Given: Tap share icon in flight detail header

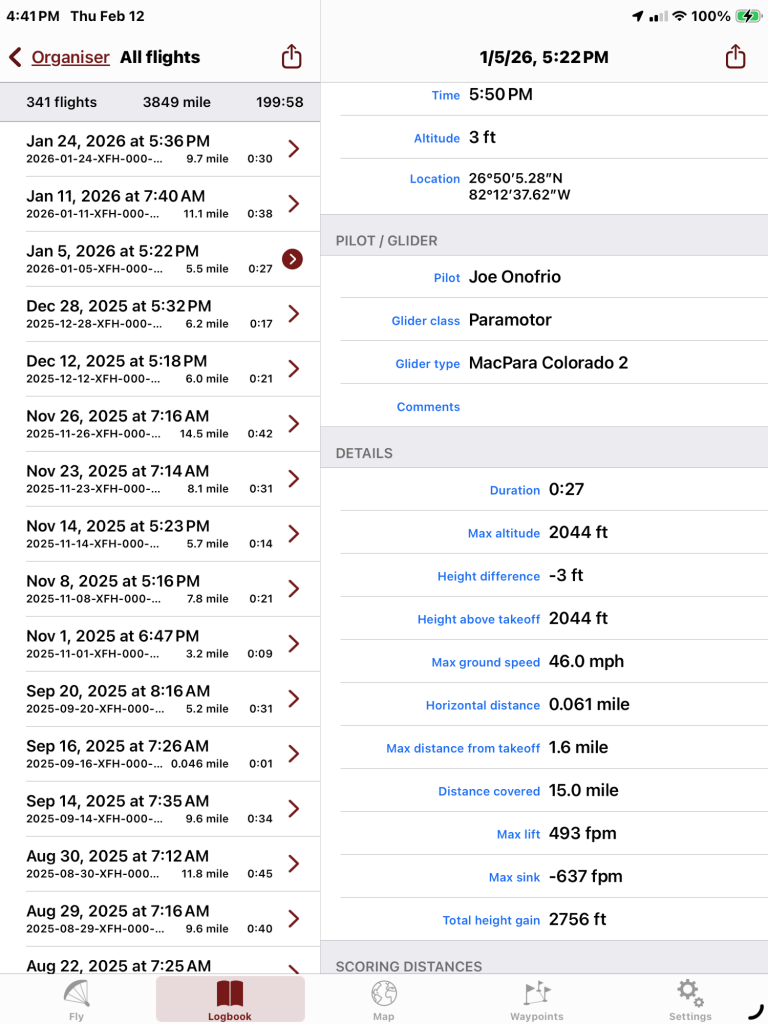Looking at the screenshot, I should (x=735, y=57).
